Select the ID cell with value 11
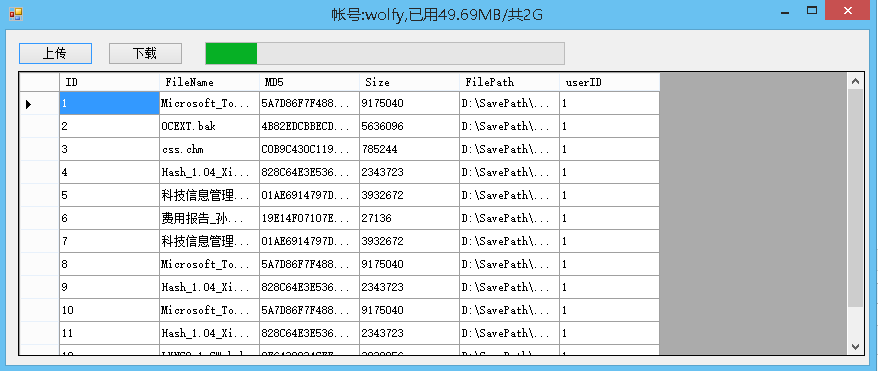 (109, 333)
